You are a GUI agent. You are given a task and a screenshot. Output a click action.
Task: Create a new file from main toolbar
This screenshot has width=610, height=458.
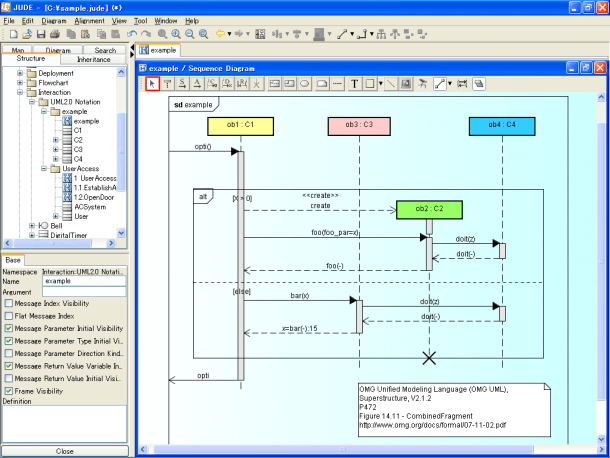click(14, 34)
